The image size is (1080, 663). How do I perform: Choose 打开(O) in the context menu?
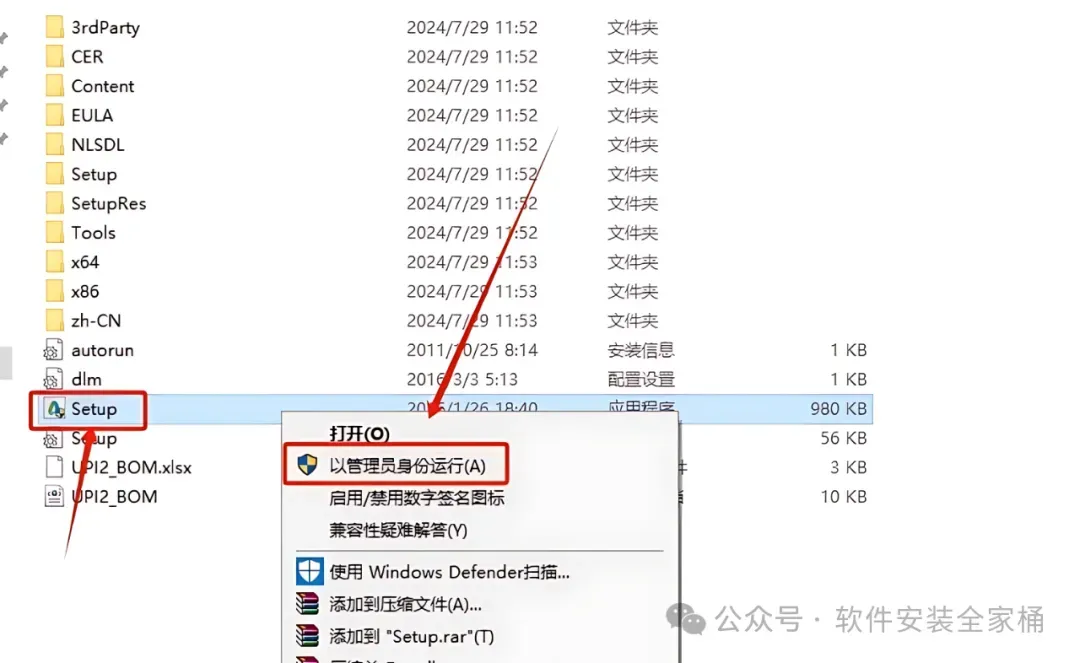(360, 434)
